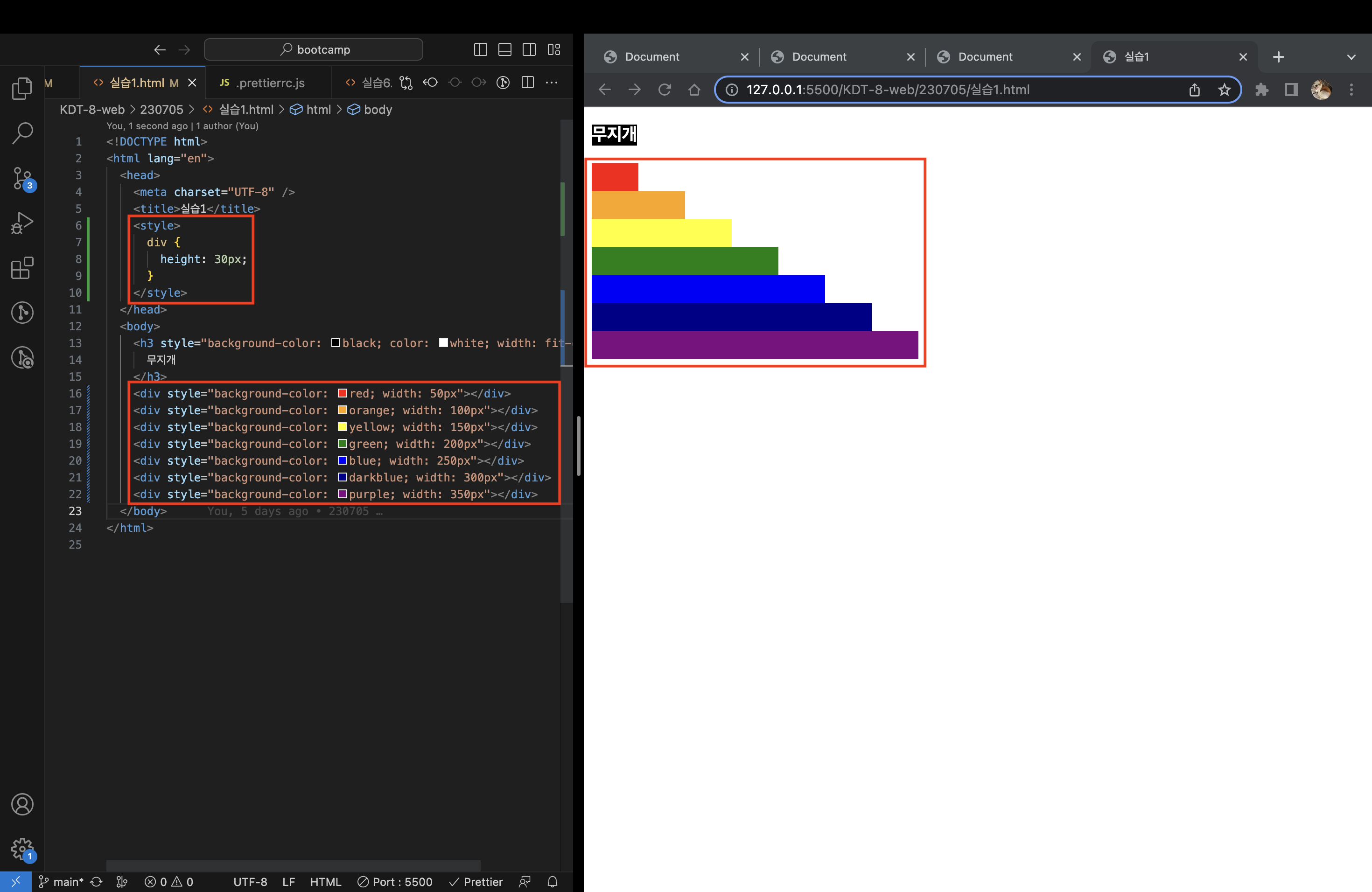
Task: Split the editor to the right
Action: click(x=527, y=83)
